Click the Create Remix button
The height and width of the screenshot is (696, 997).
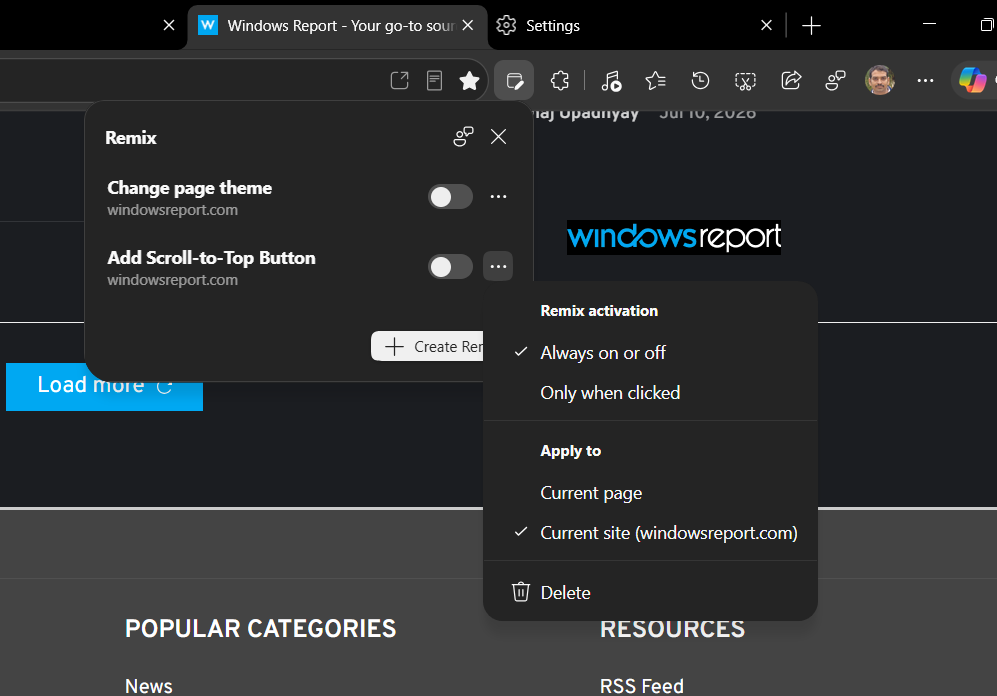(x=427, y=346)
